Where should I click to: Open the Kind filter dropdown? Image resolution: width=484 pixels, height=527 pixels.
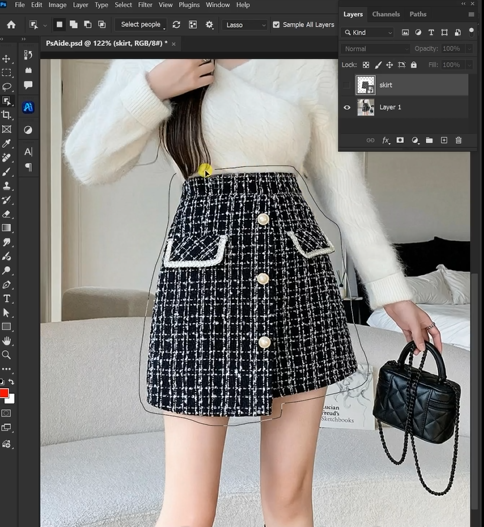368,33
